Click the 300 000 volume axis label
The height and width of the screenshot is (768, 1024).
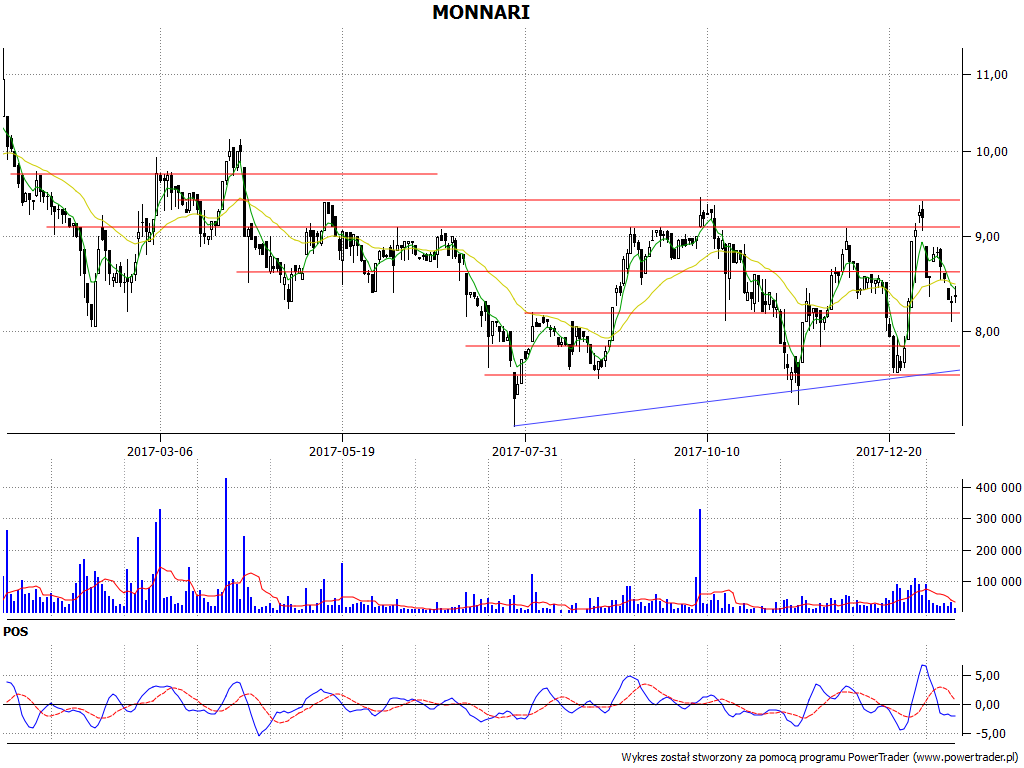[x=998, y=519]
